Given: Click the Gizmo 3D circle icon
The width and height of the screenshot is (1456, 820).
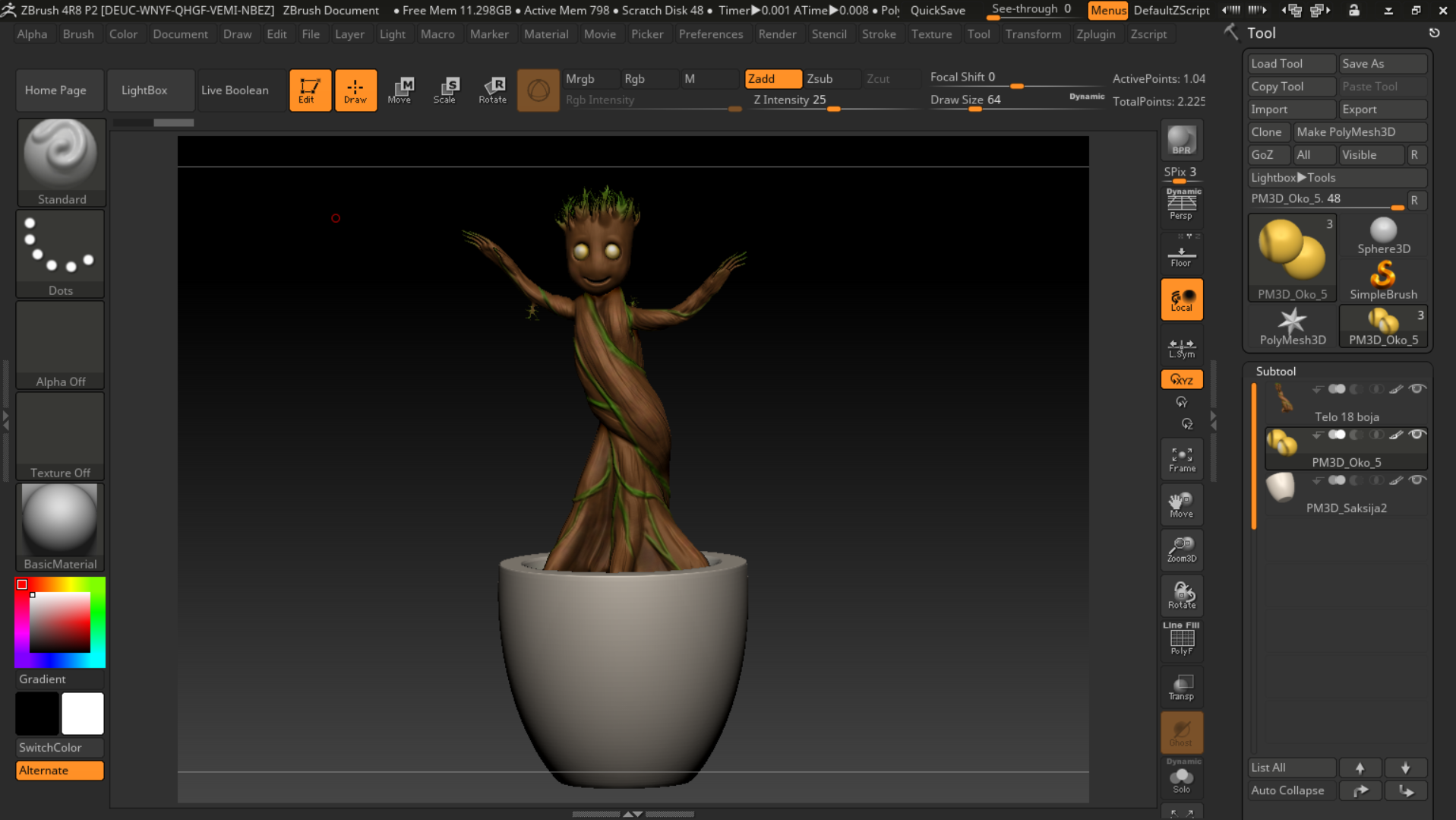Looking at the screenshot, I should [538, 90].
